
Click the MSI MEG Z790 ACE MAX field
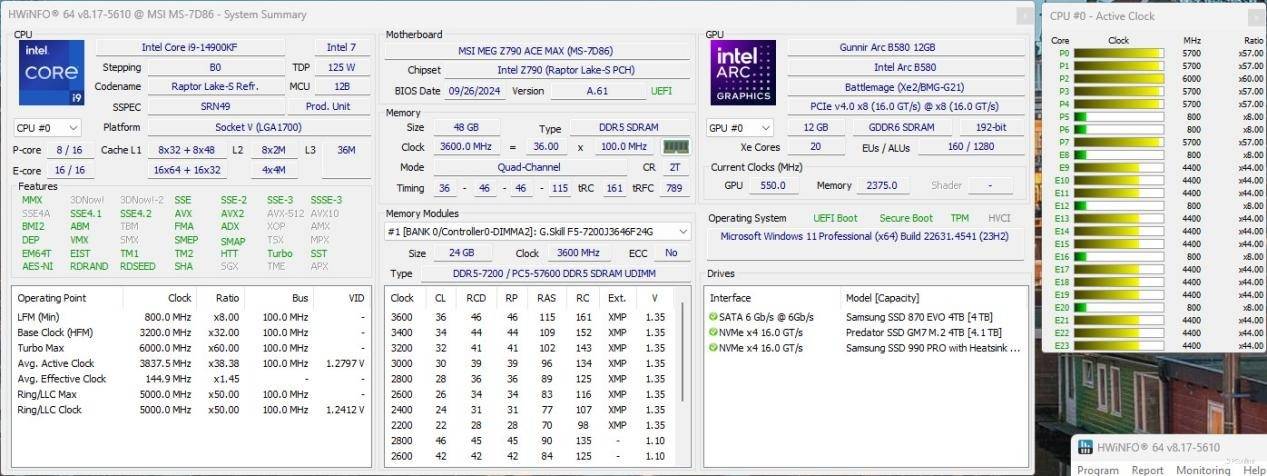point(537,50)
